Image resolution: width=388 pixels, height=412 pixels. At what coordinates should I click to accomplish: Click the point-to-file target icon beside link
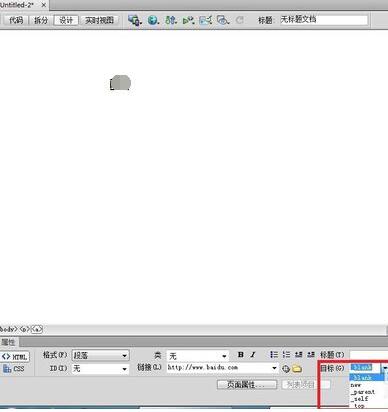point(286,369)
